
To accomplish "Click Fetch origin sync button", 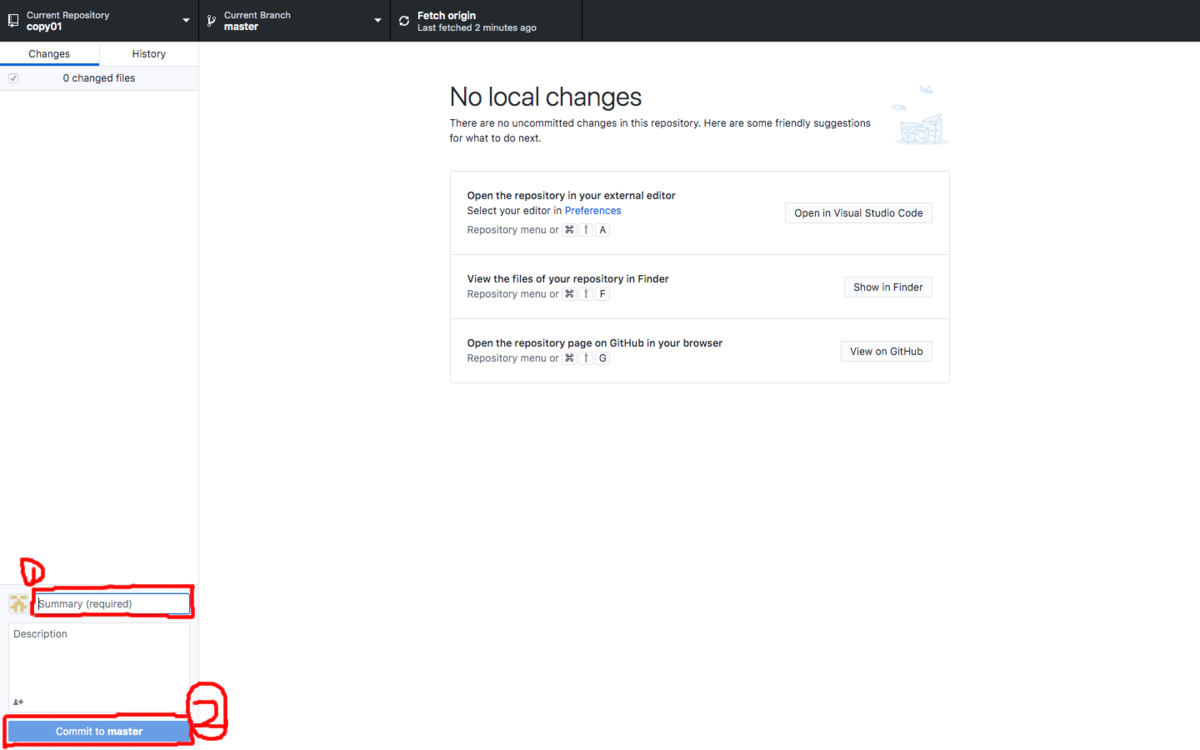I will pyautogui.click(x=486, y=20).
